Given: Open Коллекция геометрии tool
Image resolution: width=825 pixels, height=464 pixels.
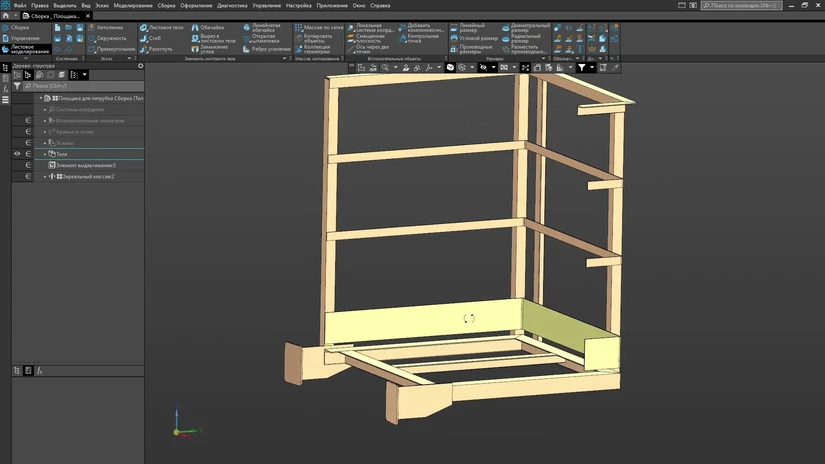Looking at the screenshot, I should pyautogui.click(x=312, y=49).
